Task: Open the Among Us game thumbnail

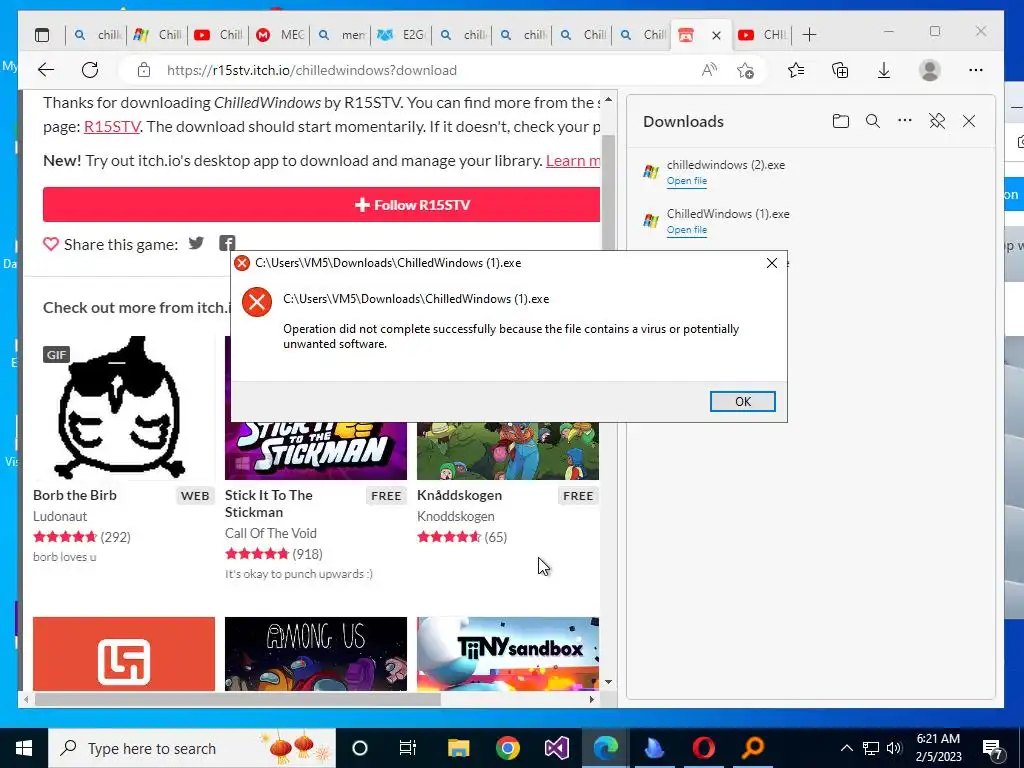Action: 315,654
